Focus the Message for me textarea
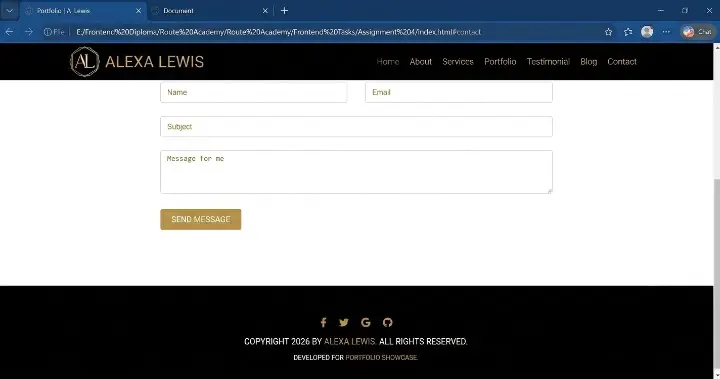Image resolution: width=720 pixels, height=379 pixels. (x=356, y=172)
